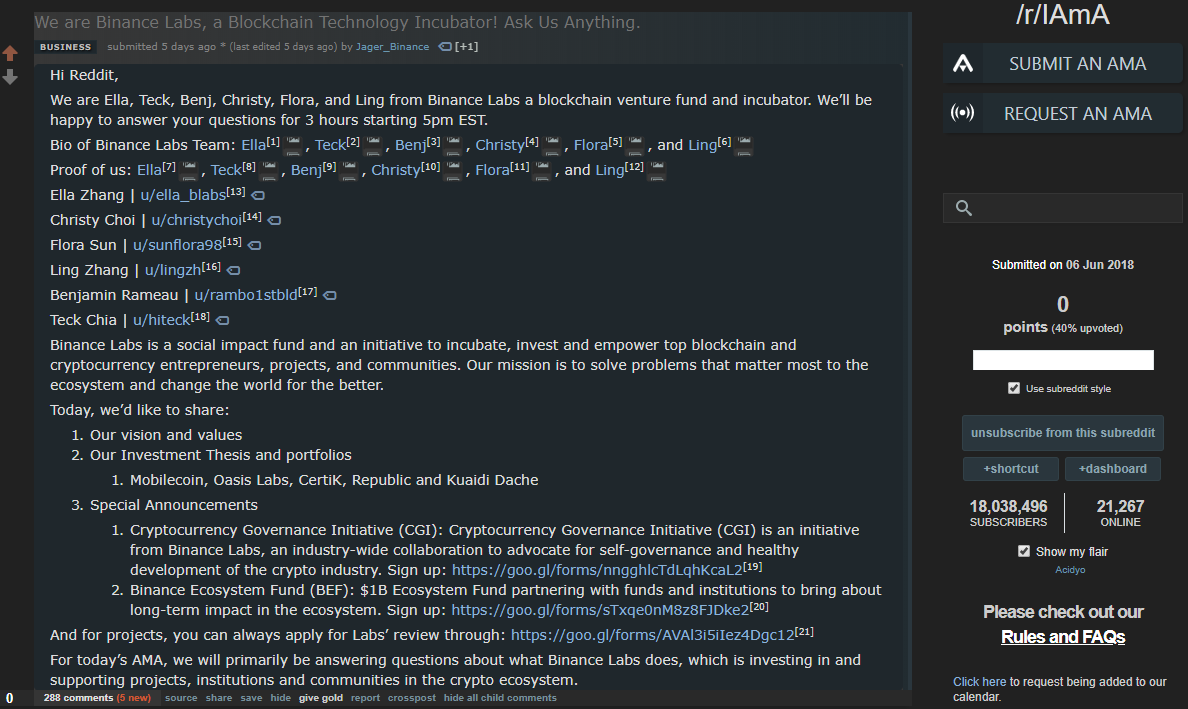Click the tag icon beside u/christychoi
Screen dimensions: 1188x709
[x=274, y=220]
